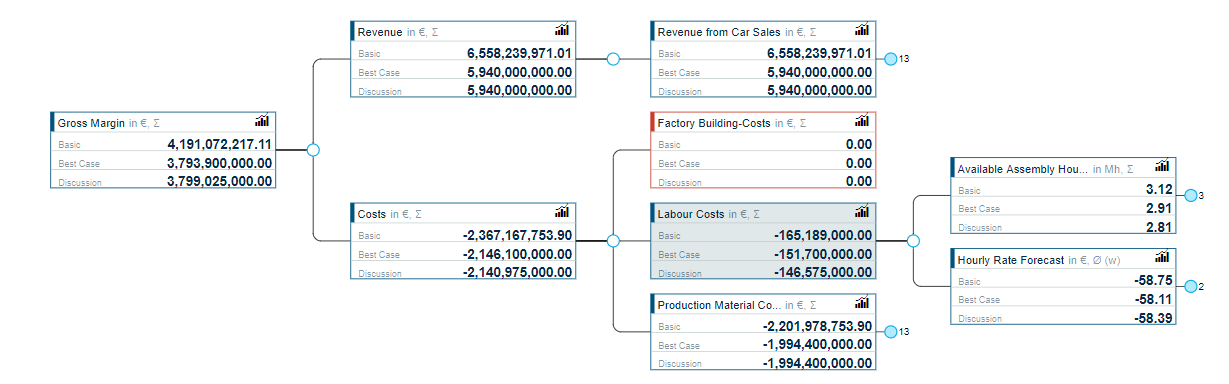Expand 13 children of Production Material Costs
The width and height of the screenshot is (1229, 384).
891,332
